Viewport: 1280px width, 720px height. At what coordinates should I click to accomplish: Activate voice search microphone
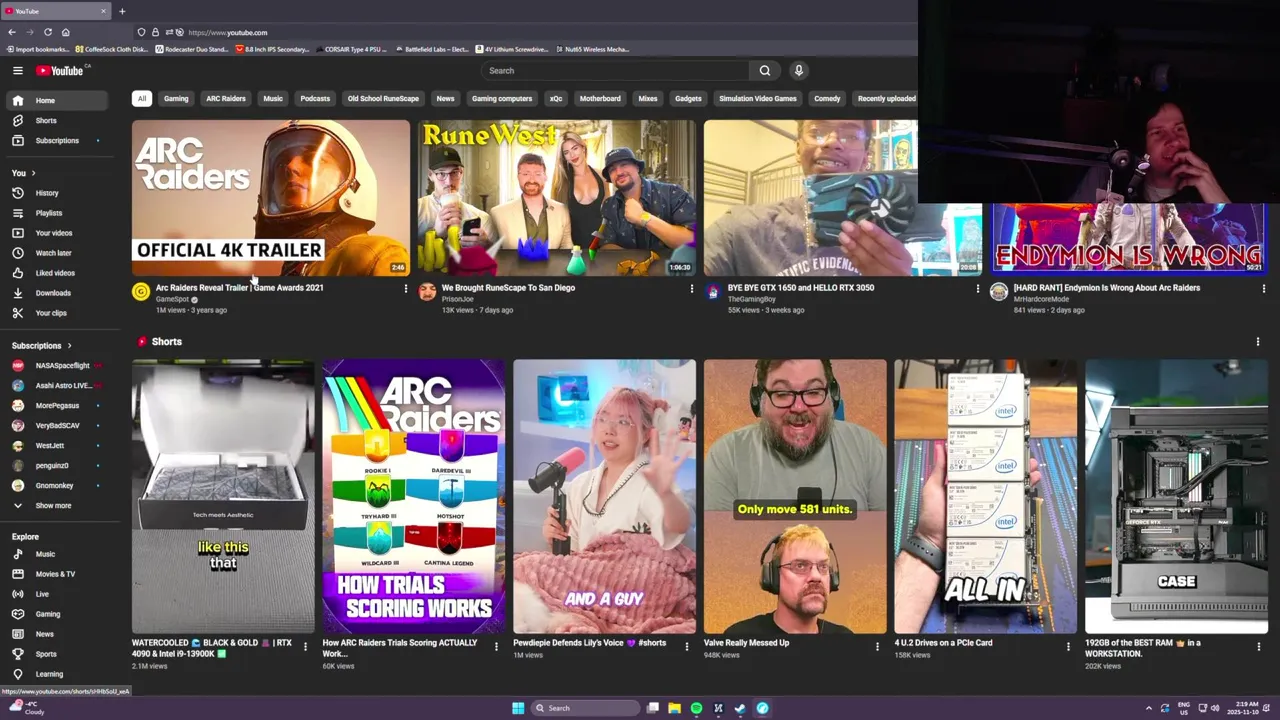click(x=799, y=70)
